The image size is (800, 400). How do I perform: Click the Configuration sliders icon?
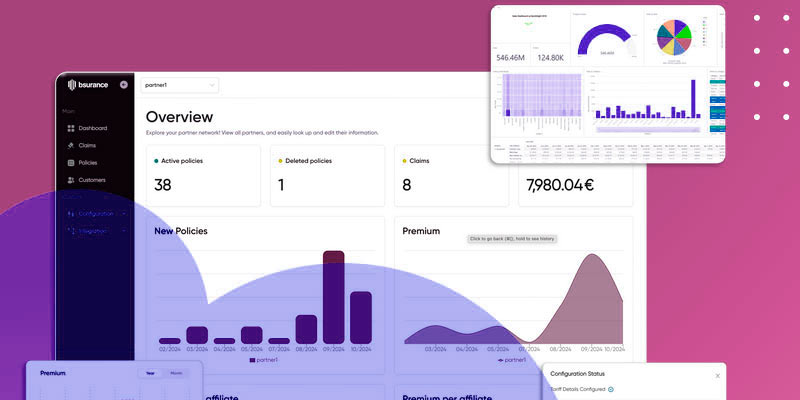pos(71,214)
